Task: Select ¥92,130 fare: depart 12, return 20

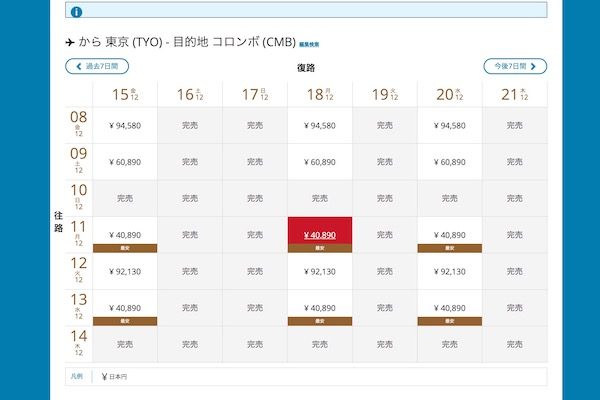Action: [x=450, y=271]
